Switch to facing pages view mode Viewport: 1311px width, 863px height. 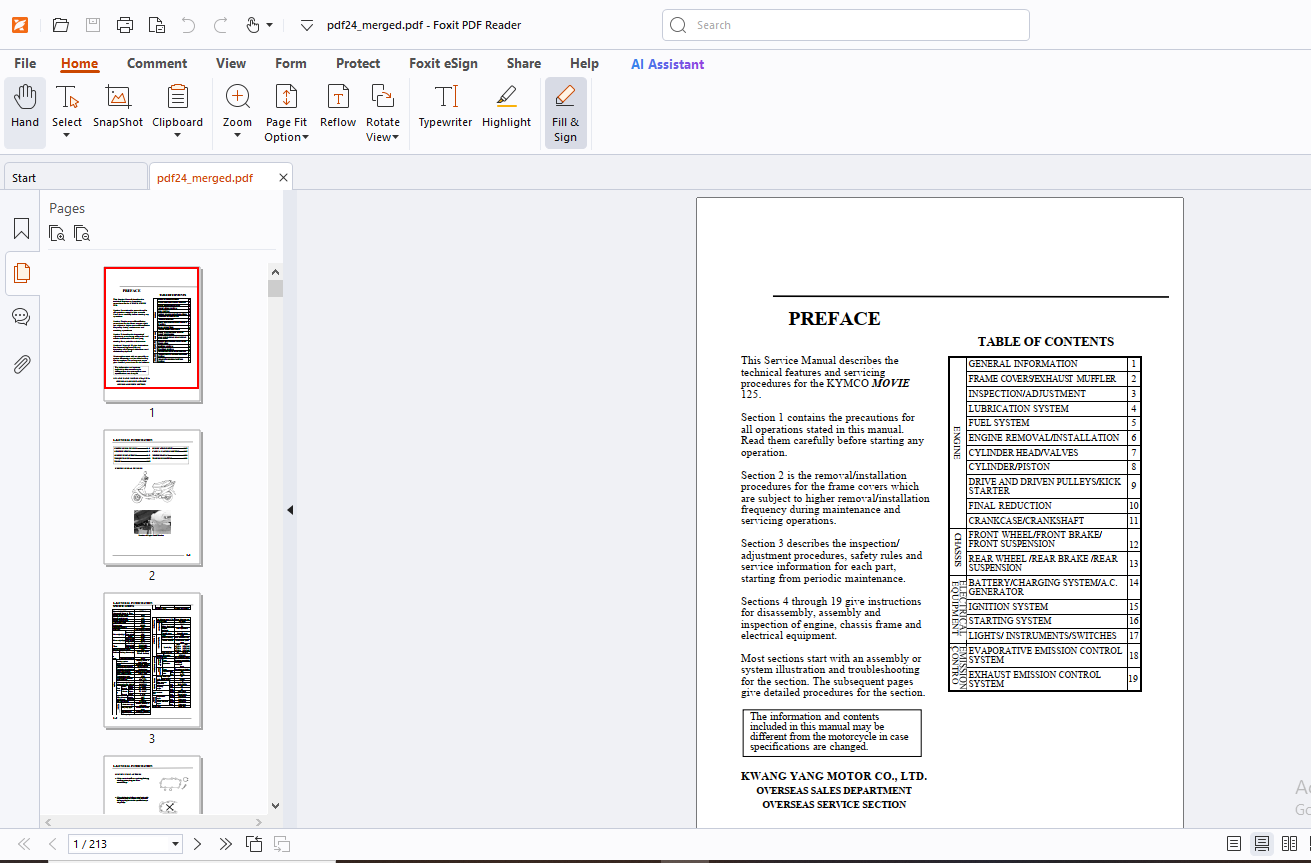click(x=1290, y=844)
